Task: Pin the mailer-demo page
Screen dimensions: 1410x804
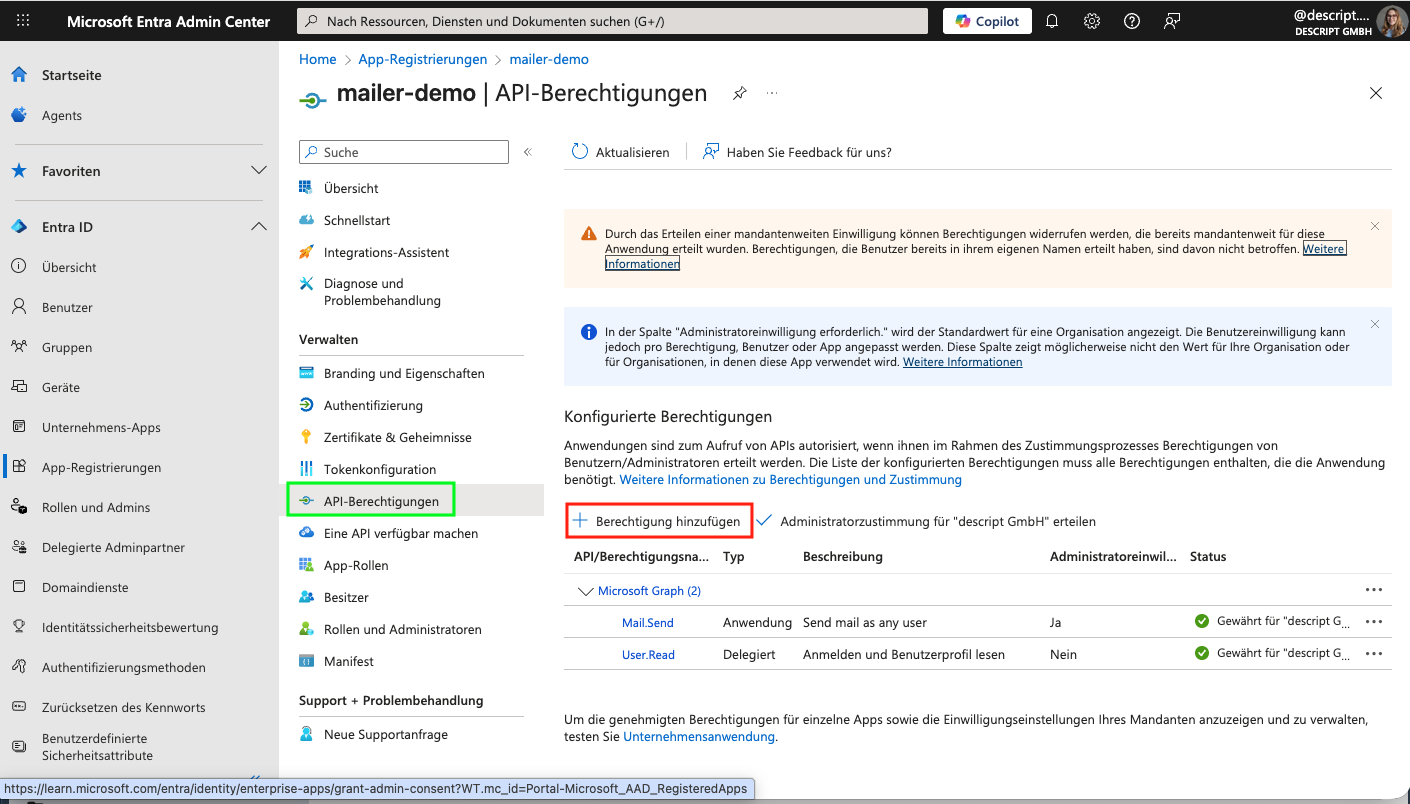Action: point(739,92)
